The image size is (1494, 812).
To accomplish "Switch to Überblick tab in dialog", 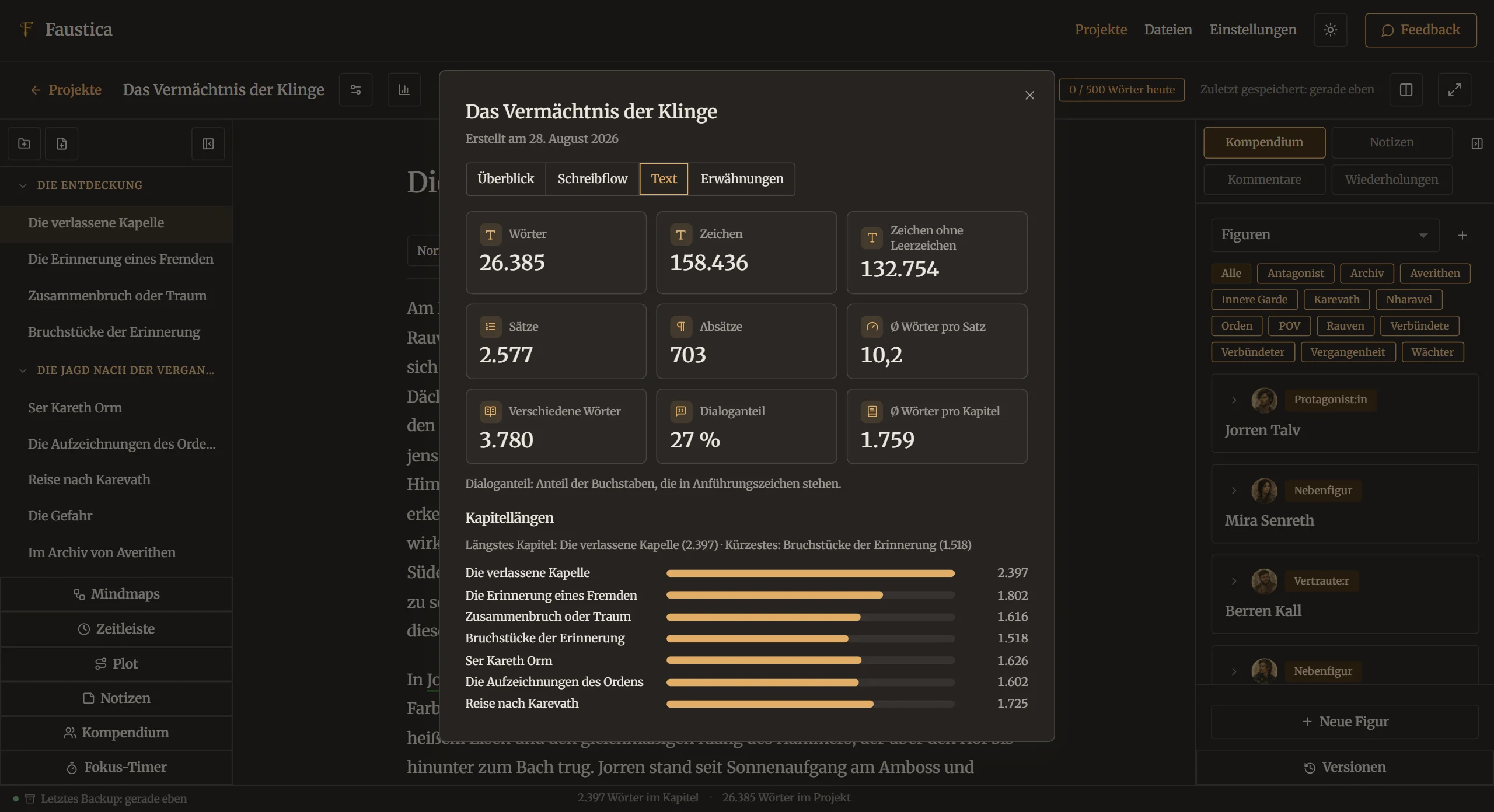I will click(x=505, y=179).
